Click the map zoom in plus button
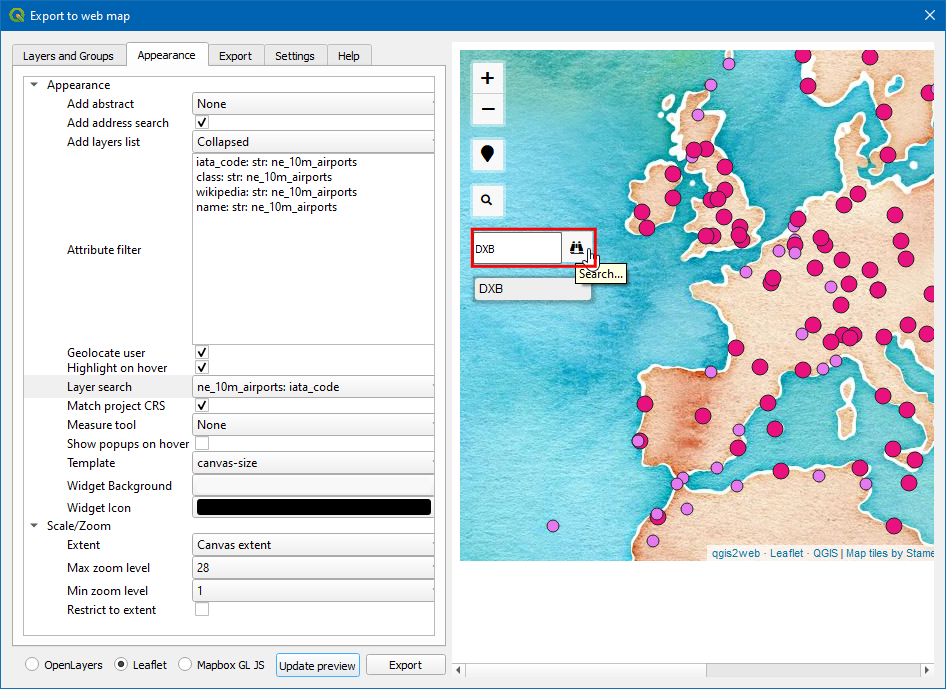The height and width of the screenshot is (689, 946). pyautogui.click(x=487, y=78)
